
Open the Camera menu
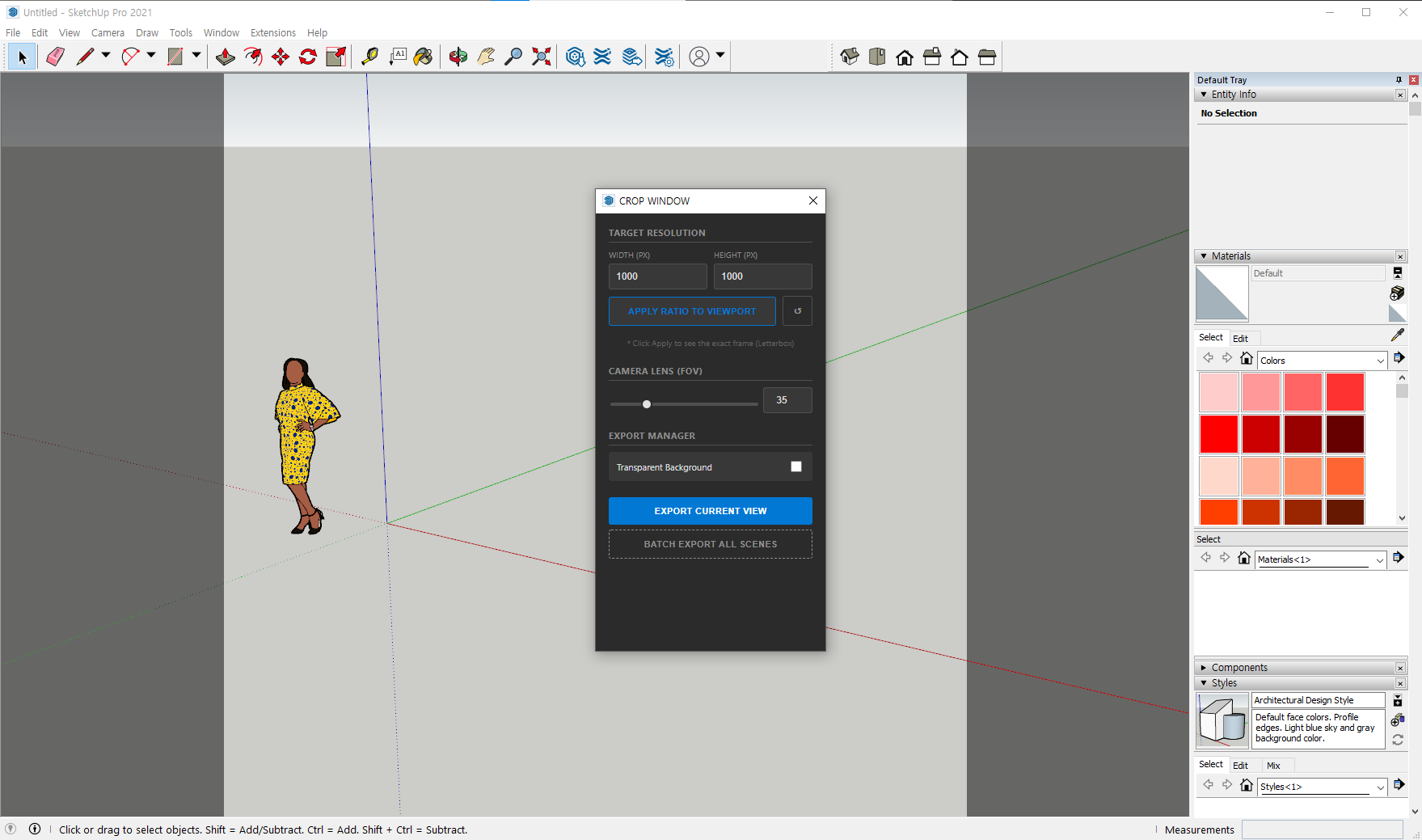tap(108, 32)
